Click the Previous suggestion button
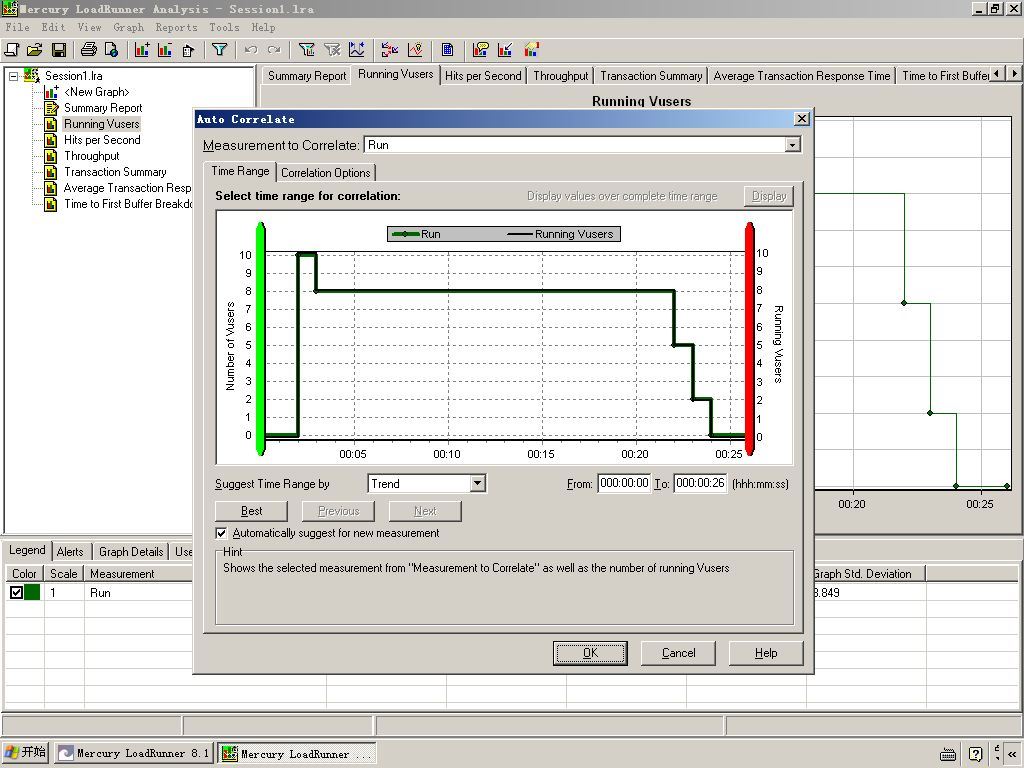The height and width of the screenshot is (768, 1024). [338, 511]
